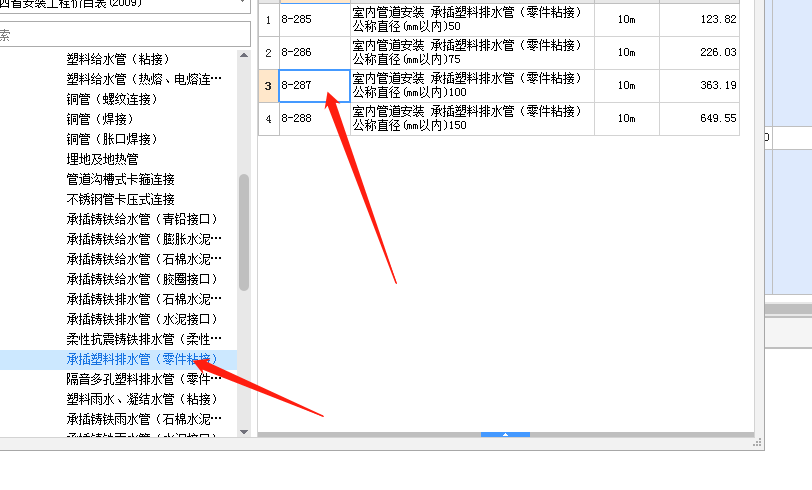This screenshot has height=490, width=812.
Task: Click description for nominal diameter 150
Action: 472,119
